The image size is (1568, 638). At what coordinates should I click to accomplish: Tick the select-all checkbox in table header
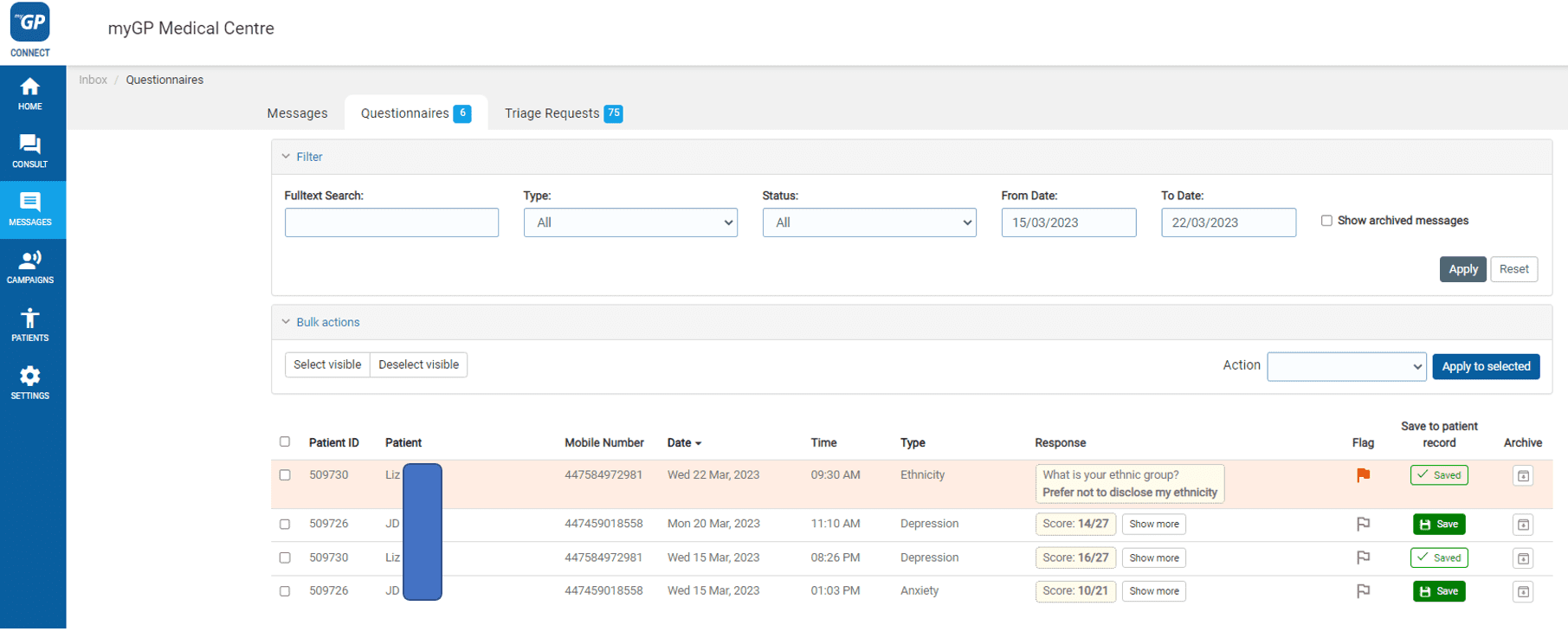[x=285, y=441]
